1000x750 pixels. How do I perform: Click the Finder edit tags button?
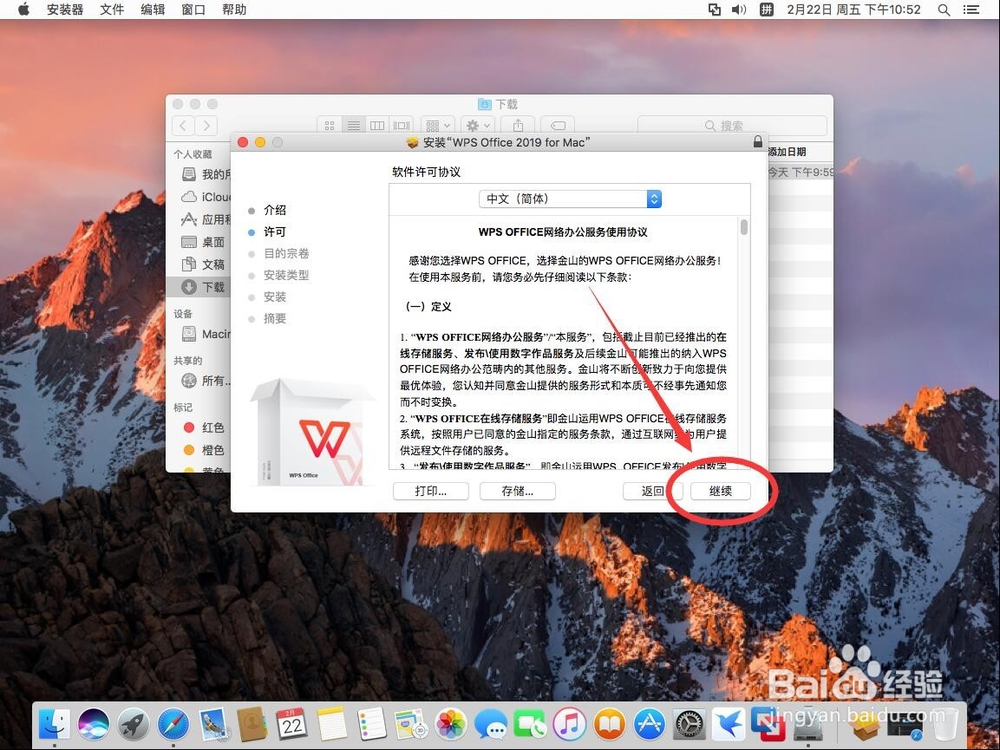[557, 126]
